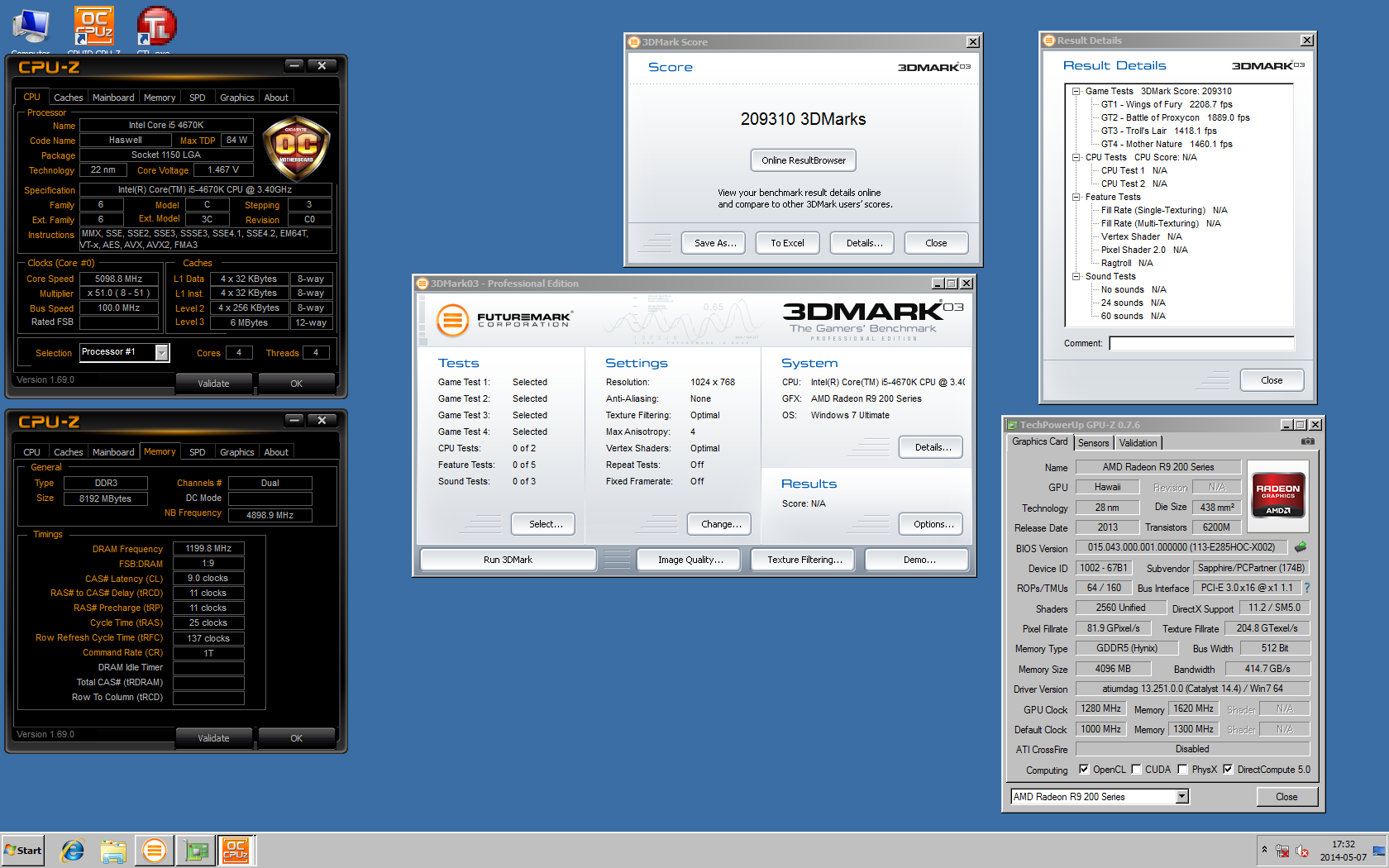Toggle the CUDA checkbox
The height and width of the screenshot is (868, 1389).
[x=1136, y=769]
